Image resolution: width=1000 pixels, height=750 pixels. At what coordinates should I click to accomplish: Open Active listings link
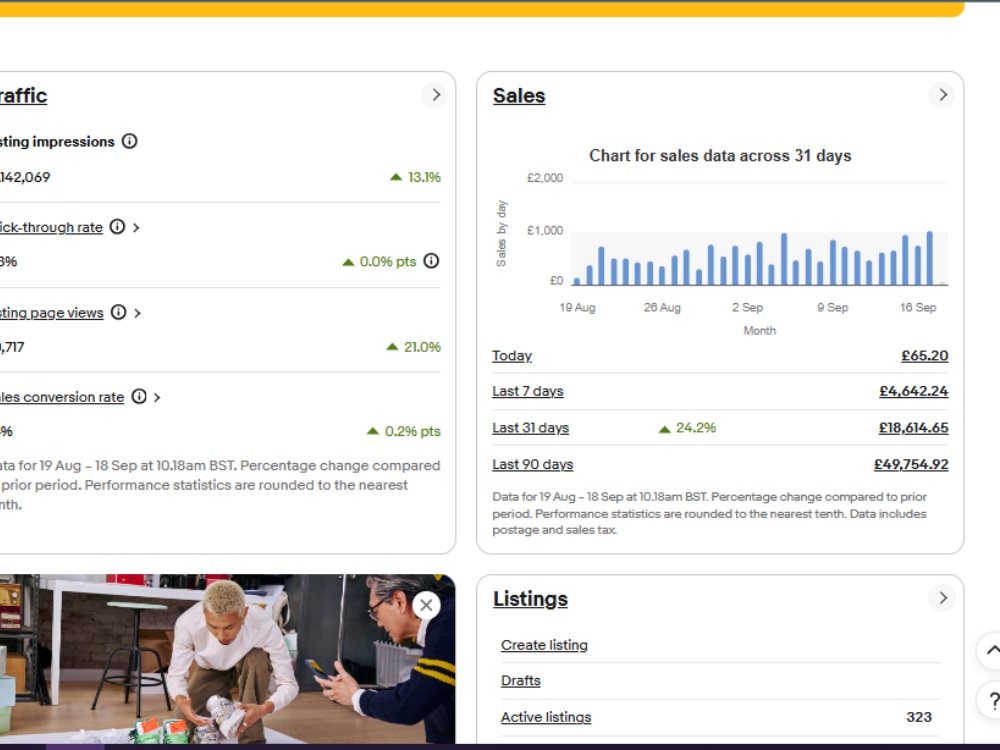tap(547, 717)
